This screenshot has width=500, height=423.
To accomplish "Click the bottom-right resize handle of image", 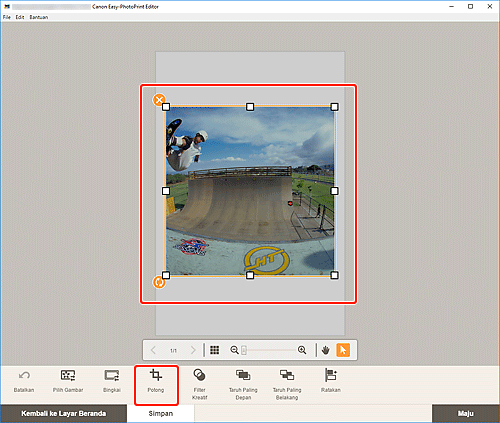I will click(x=334, y=275).
